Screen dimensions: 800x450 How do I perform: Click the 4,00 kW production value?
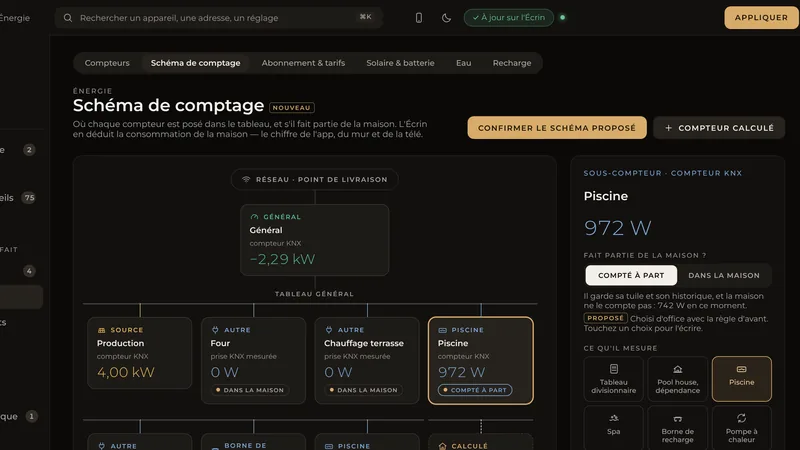pyautogui.click(x=126, y=372)
